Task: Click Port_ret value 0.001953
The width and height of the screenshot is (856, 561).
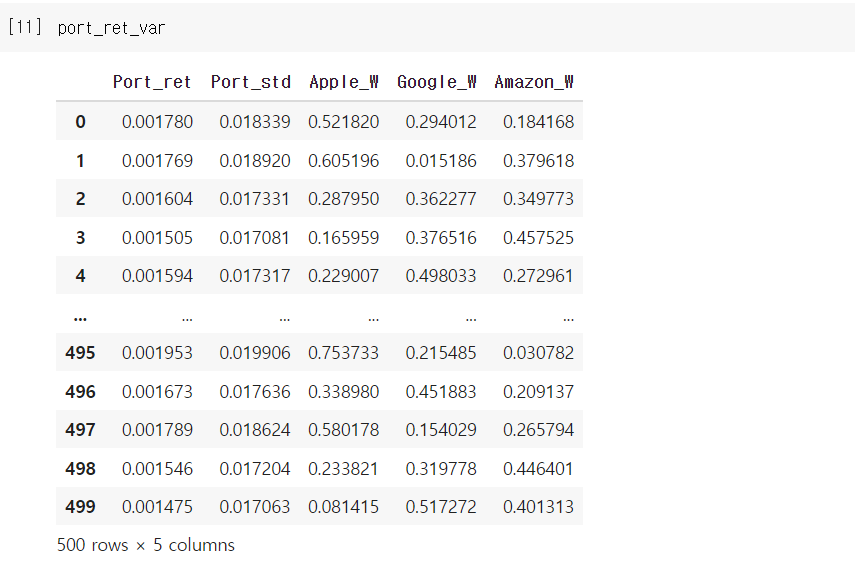Action: (x=157, y=353)
